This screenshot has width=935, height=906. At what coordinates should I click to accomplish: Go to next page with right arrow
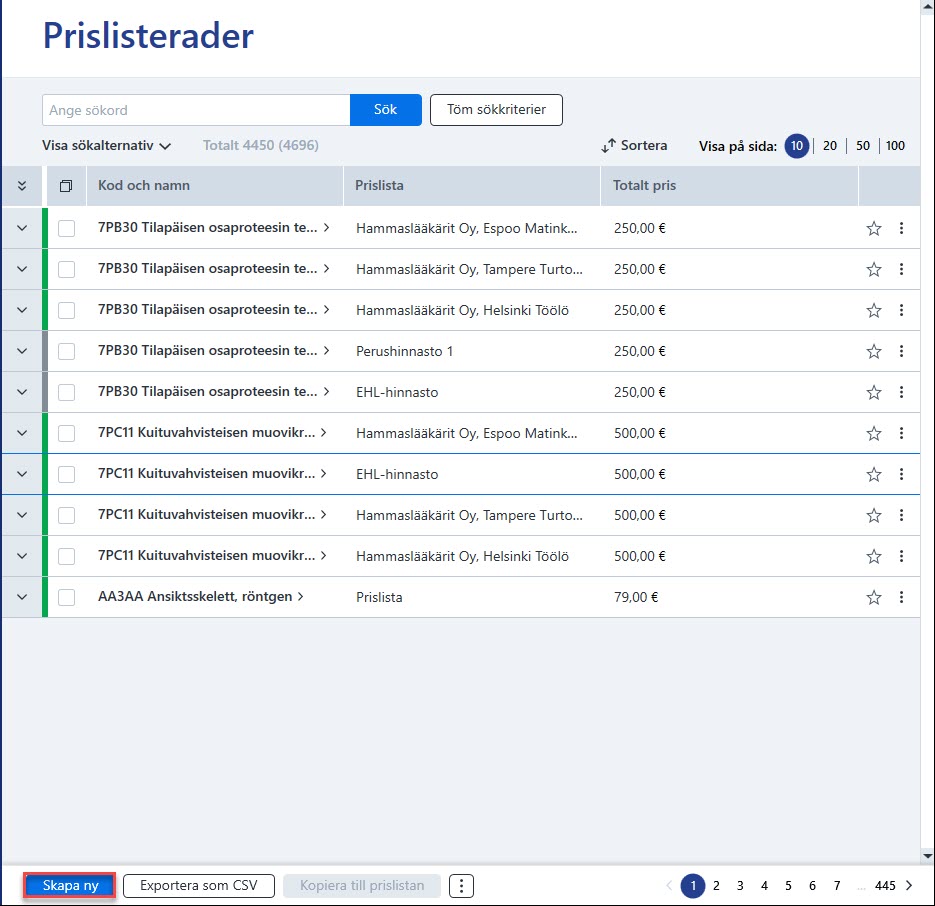[909, 886]
